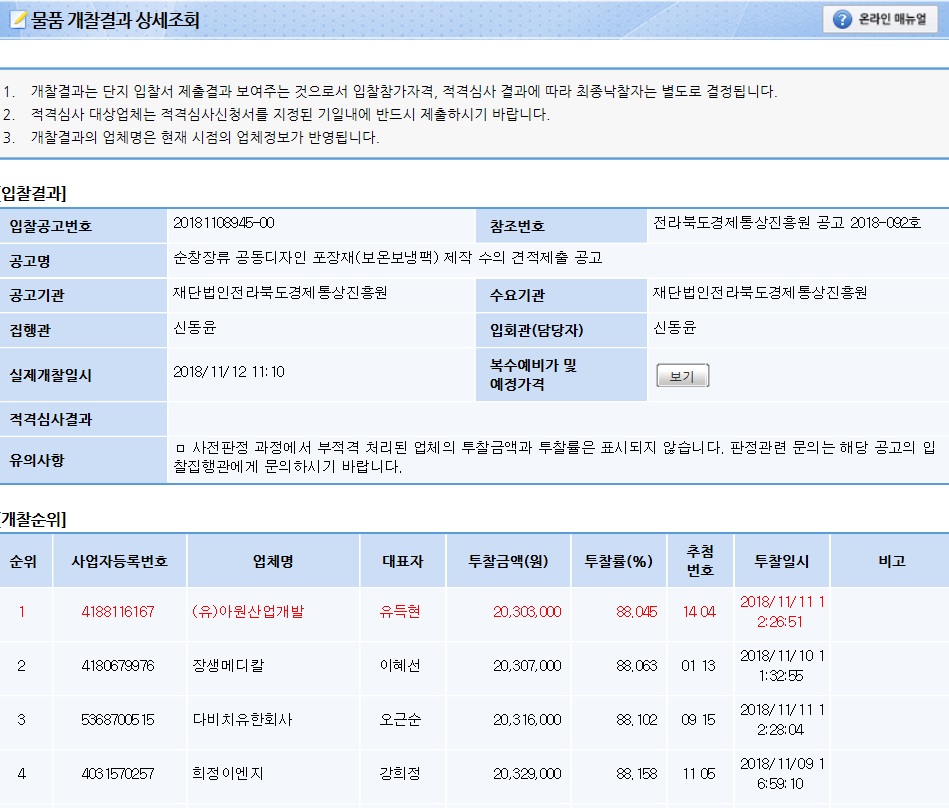
Task: Click bid amount 20,307,000 in second row
Action: pos(527,666)
